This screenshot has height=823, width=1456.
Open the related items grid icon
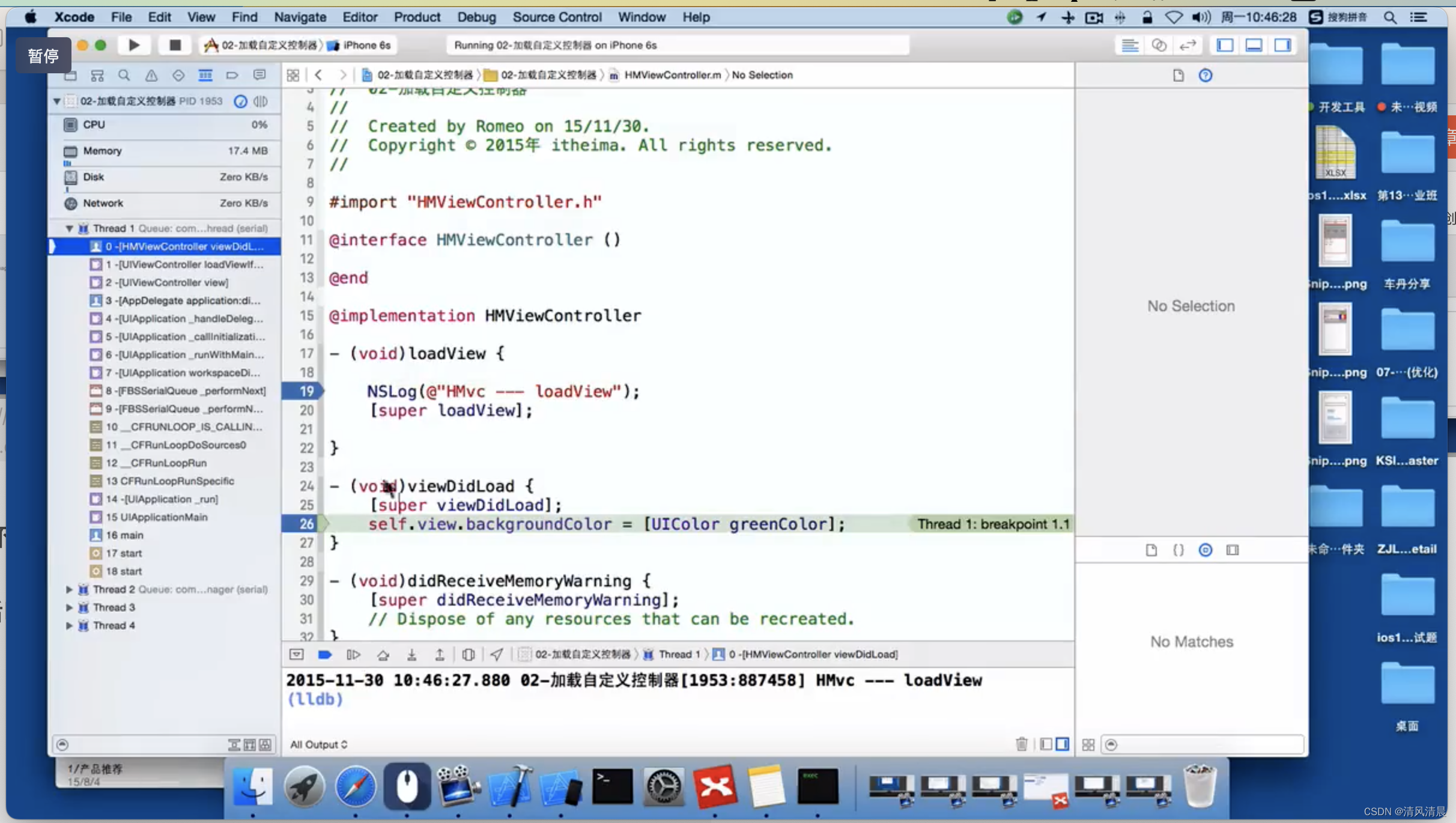293,75
